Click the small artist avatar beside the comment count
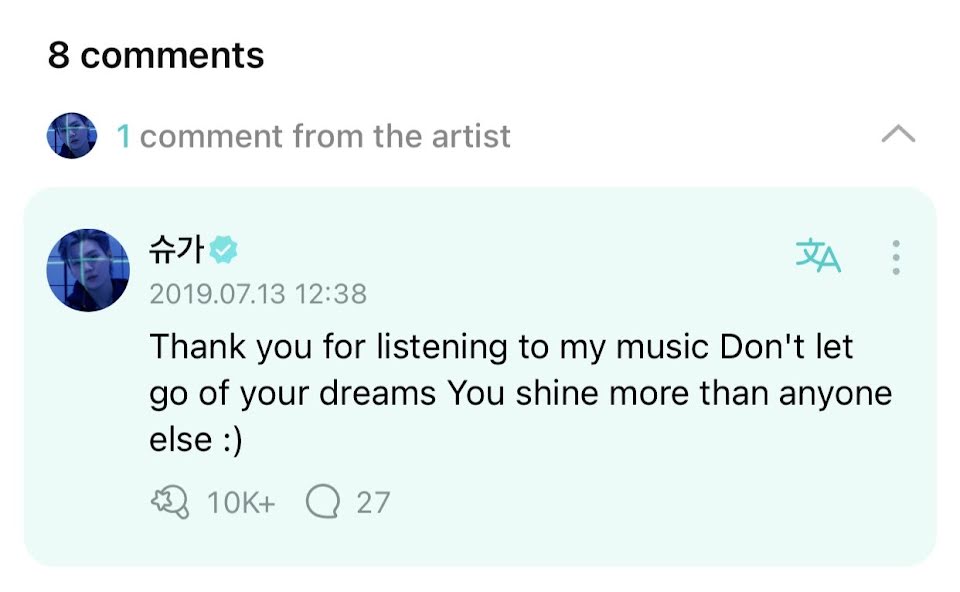This screenshot has width=960, height=592. coord(72,136)
